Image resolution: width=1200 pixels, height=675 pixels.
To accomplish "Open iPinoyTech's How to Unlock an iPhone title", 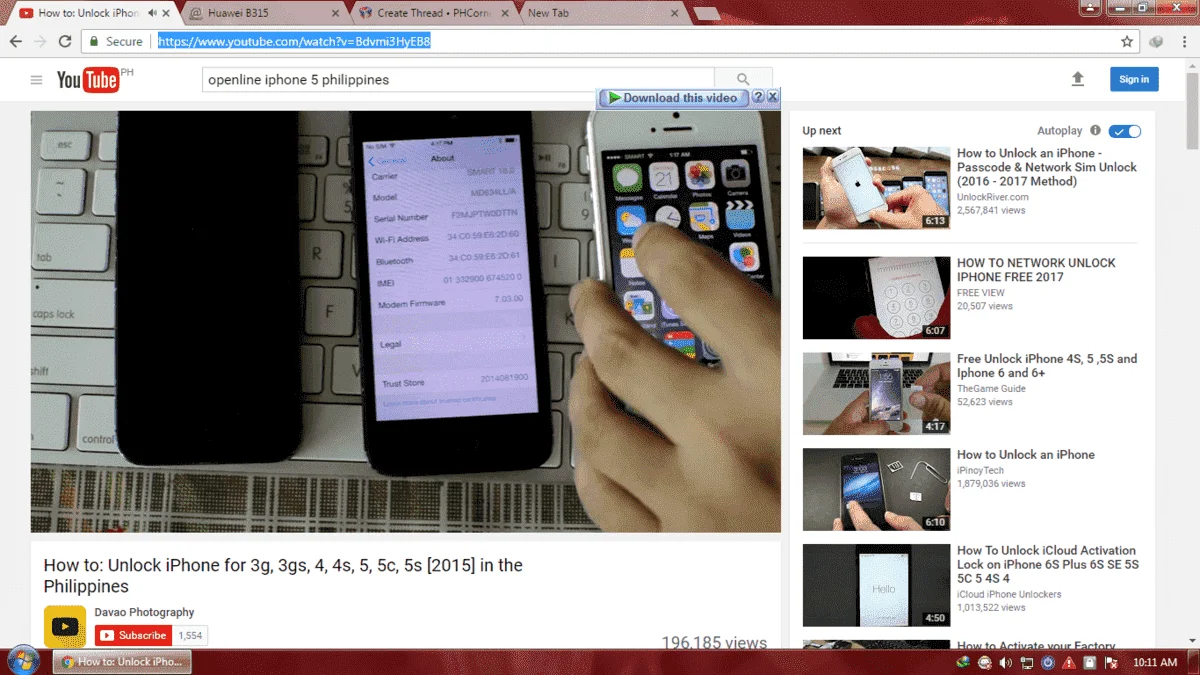I will (x=1026, y=454).
